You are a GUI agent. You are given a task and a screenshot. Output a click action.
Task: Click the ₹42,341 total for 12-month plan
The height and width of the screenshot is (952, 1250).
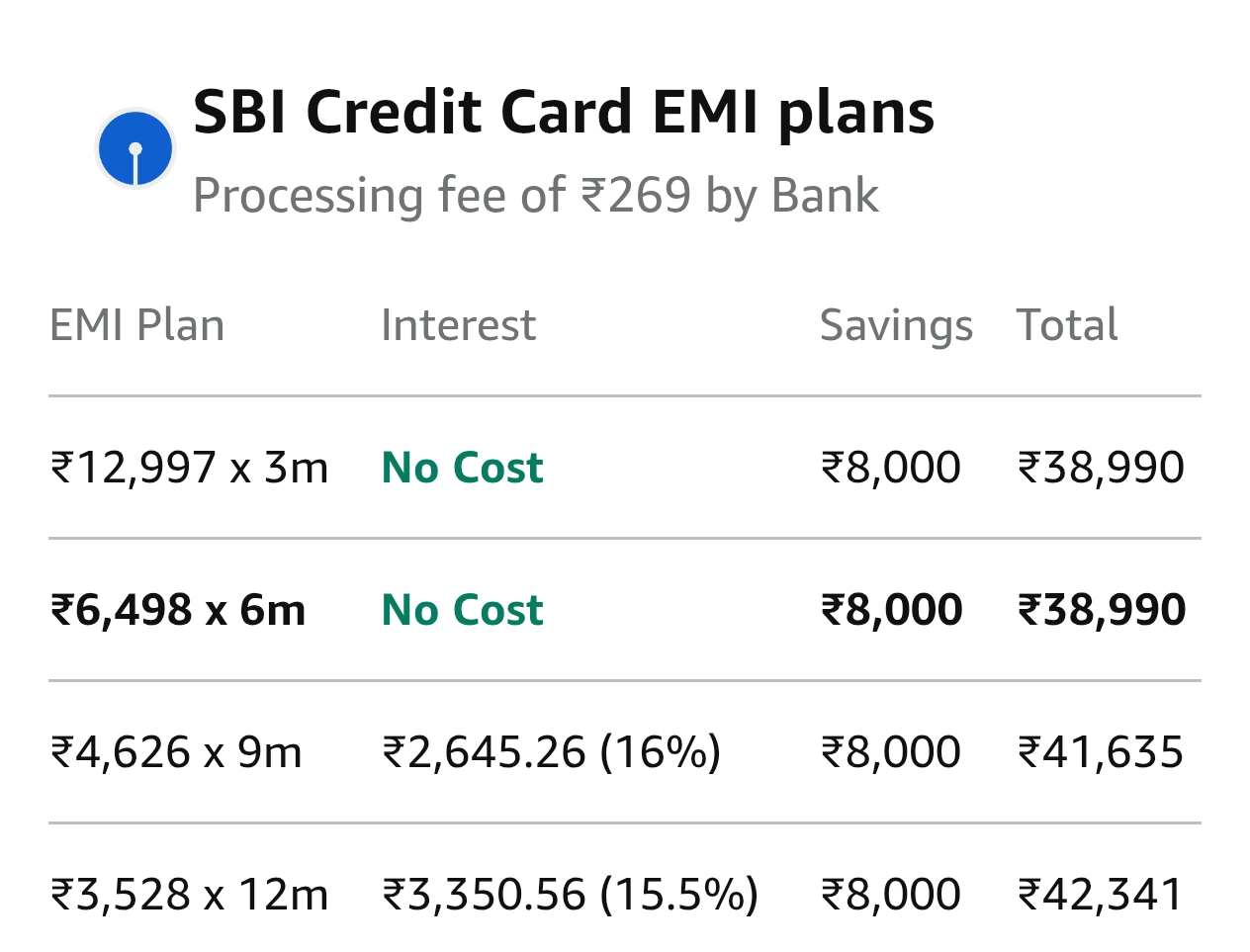tap(1101, 895)
